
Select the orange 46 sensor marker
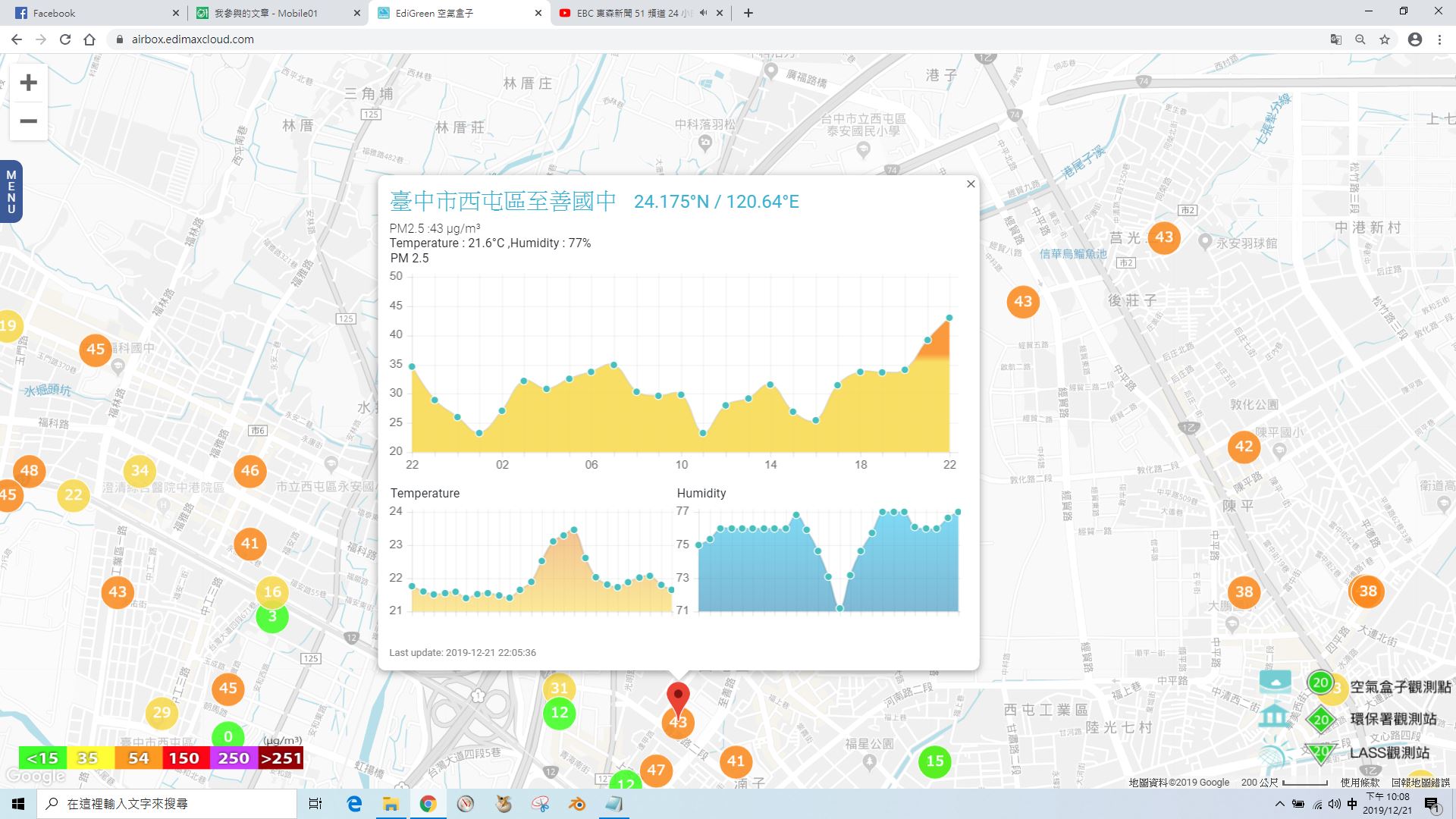(250, 470)
